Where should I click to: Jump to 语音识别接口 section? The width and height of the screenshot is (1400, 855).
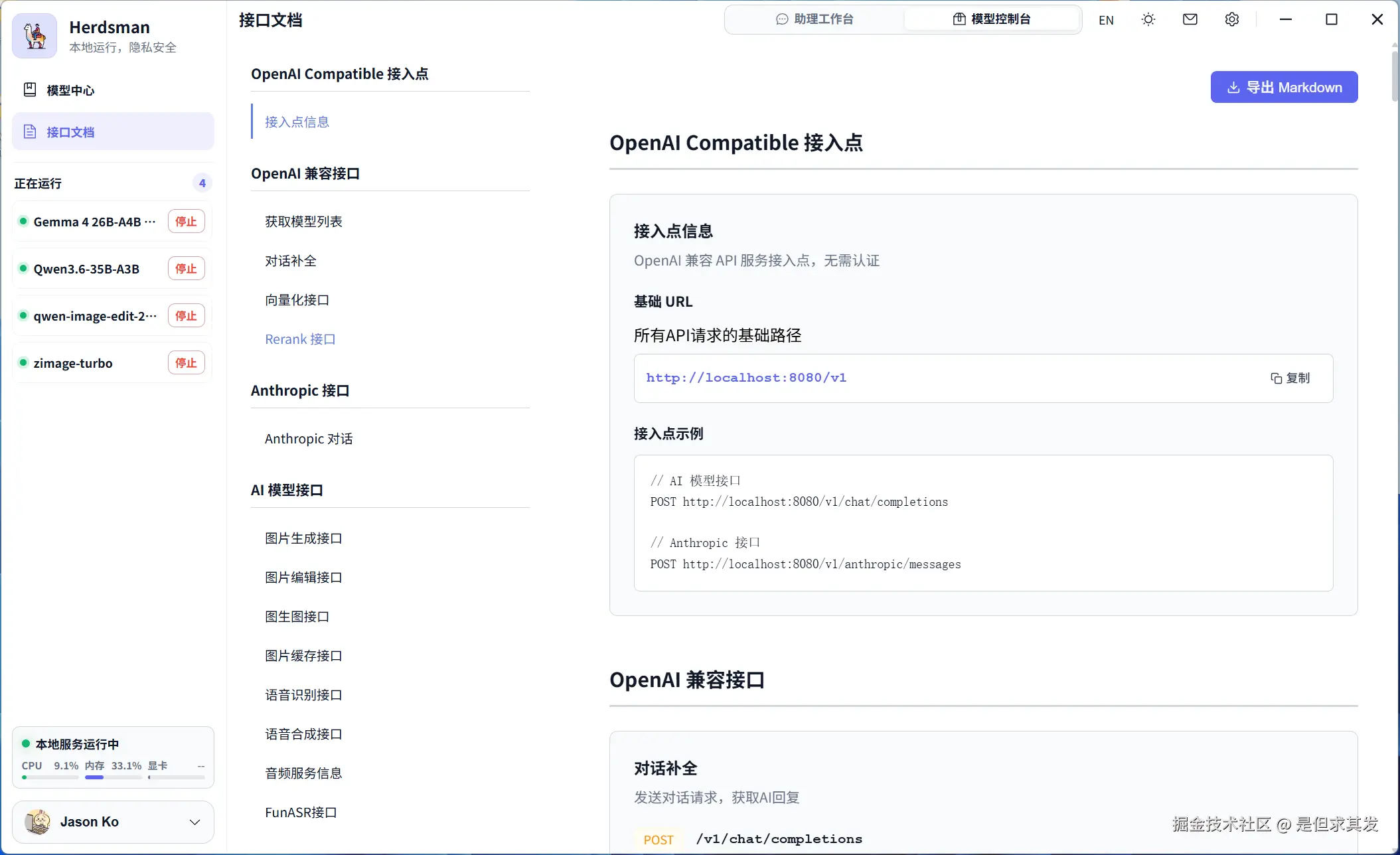[303, 695]
